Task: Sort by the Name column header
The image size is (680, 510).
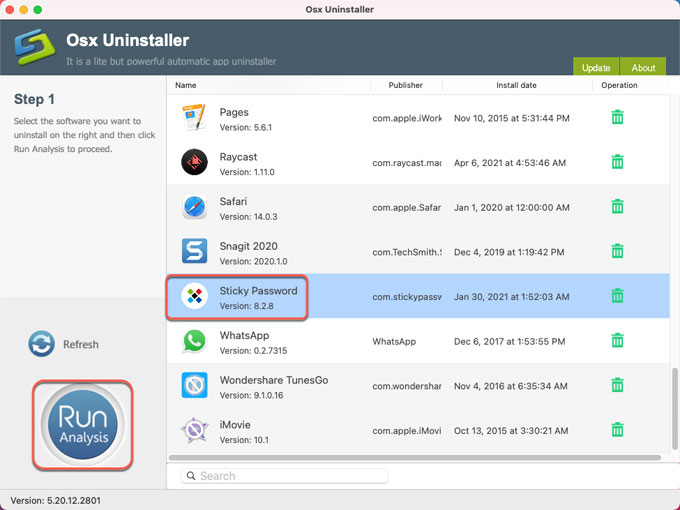Action: coord(186,85)
